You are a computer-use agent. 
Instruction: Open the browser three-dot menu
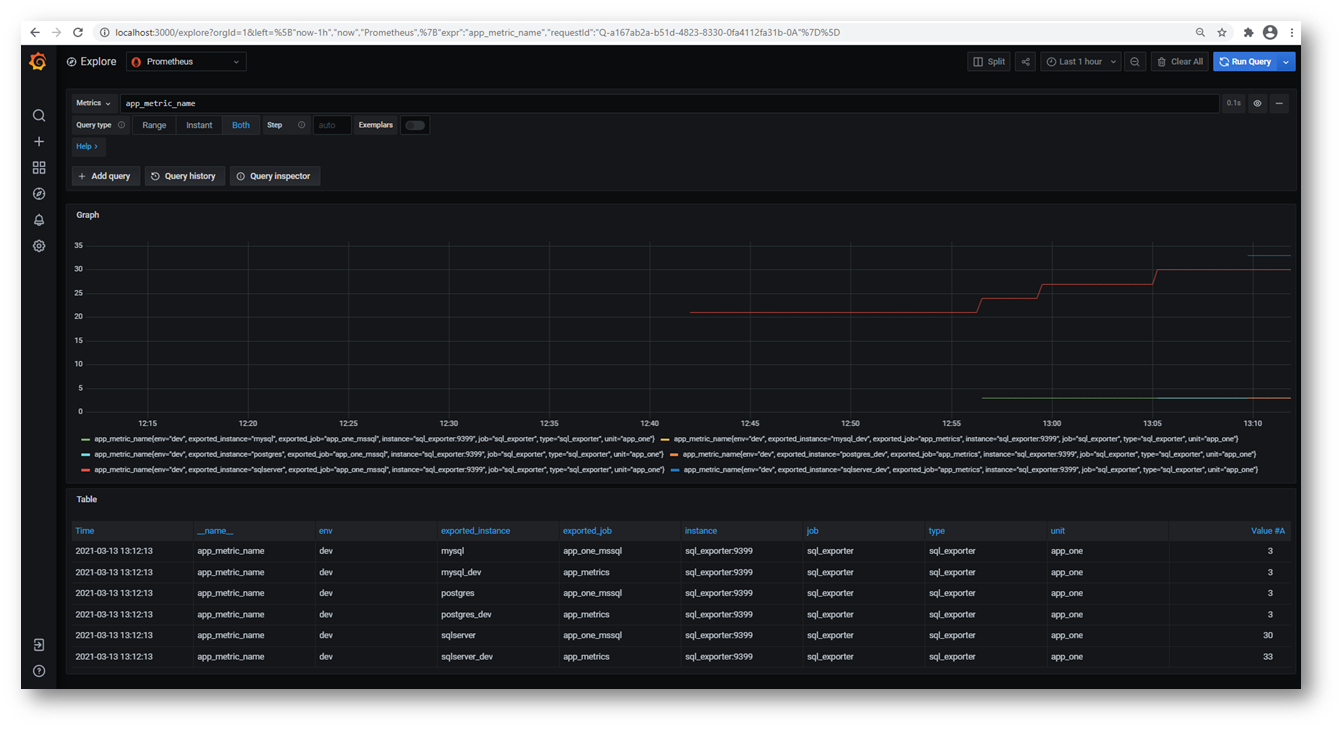coord(1290,32)
